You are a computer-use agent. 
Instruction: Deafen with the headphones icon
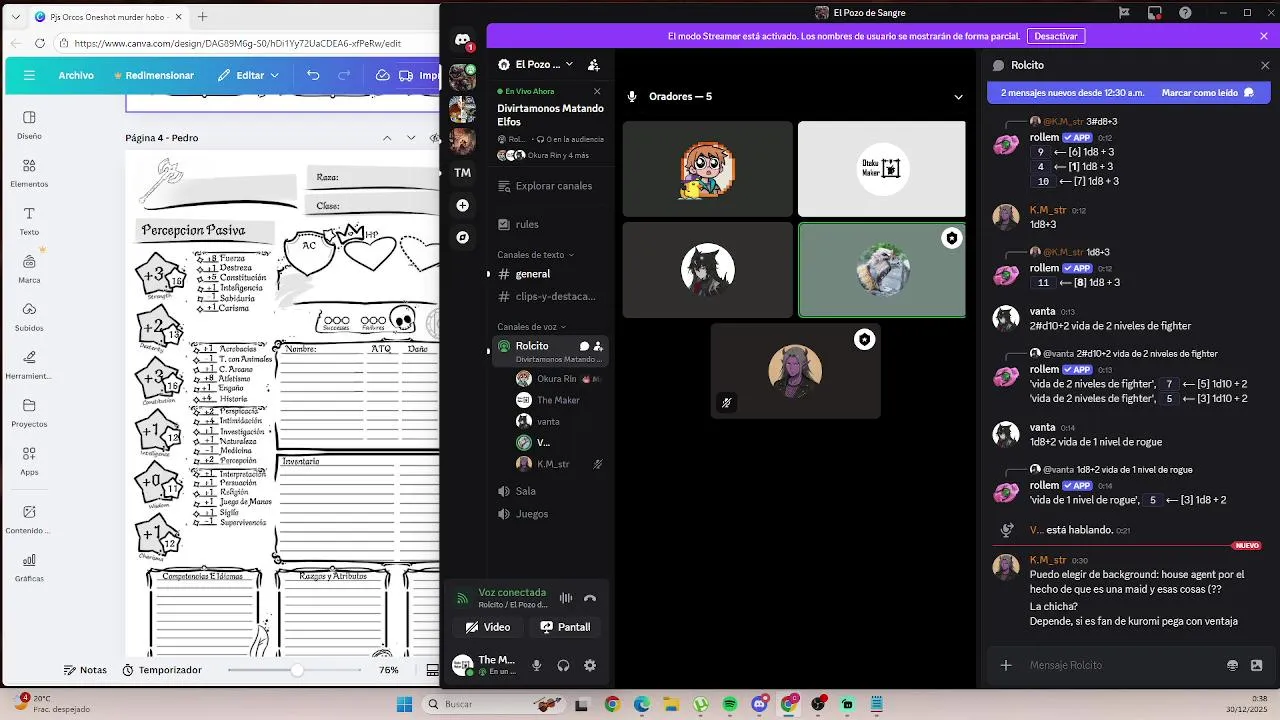tap(563, 666)
